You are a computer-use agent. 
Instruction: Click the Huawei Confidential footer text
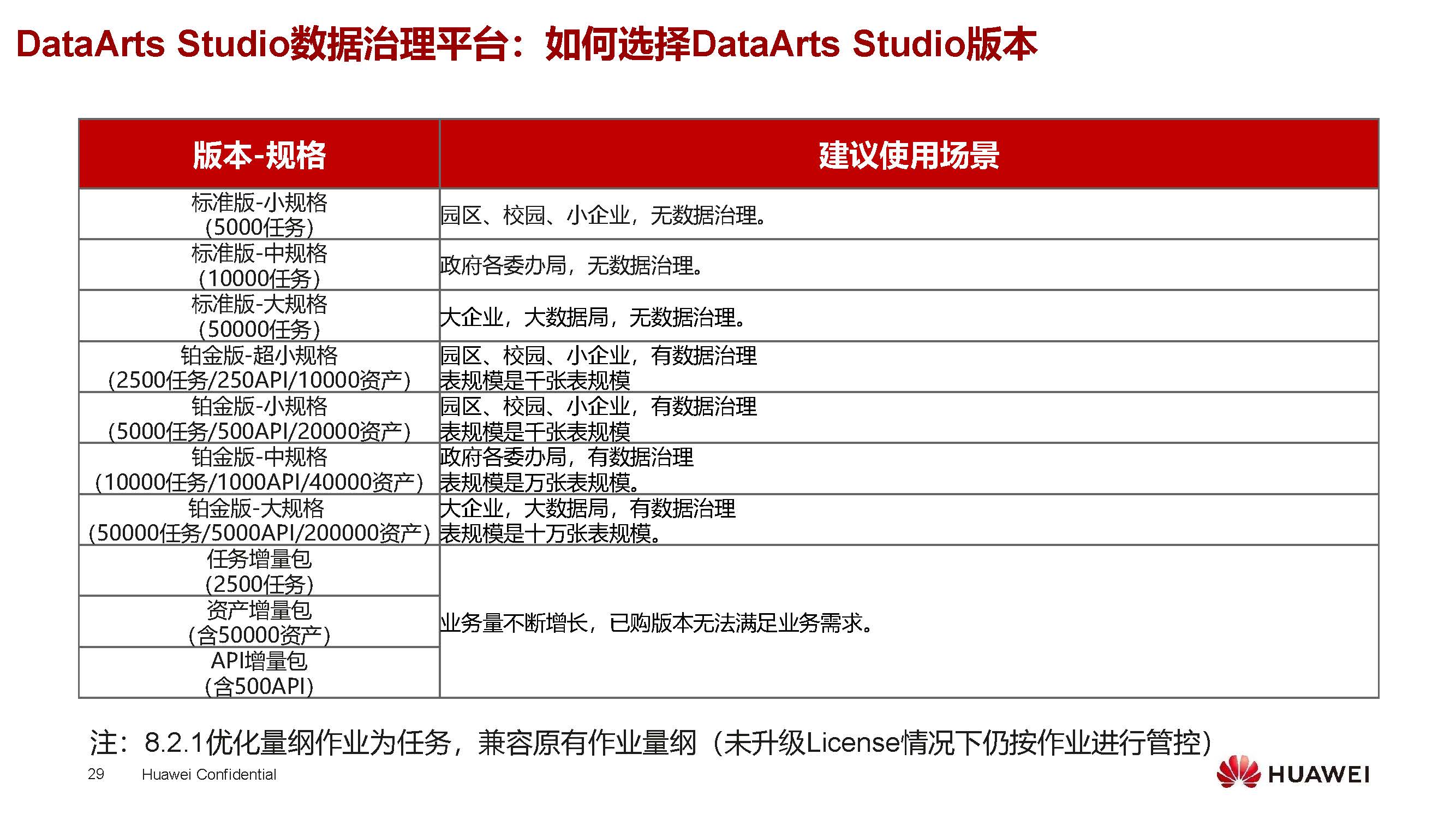coord(209,774)
